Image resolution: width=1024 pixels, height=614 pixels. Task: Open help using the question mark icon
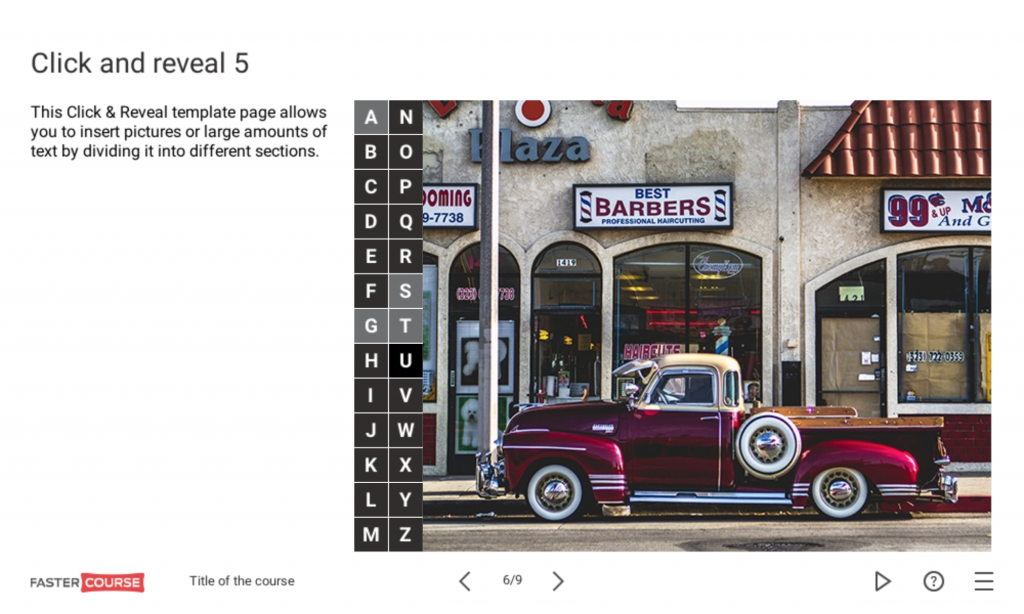(933, 581)
